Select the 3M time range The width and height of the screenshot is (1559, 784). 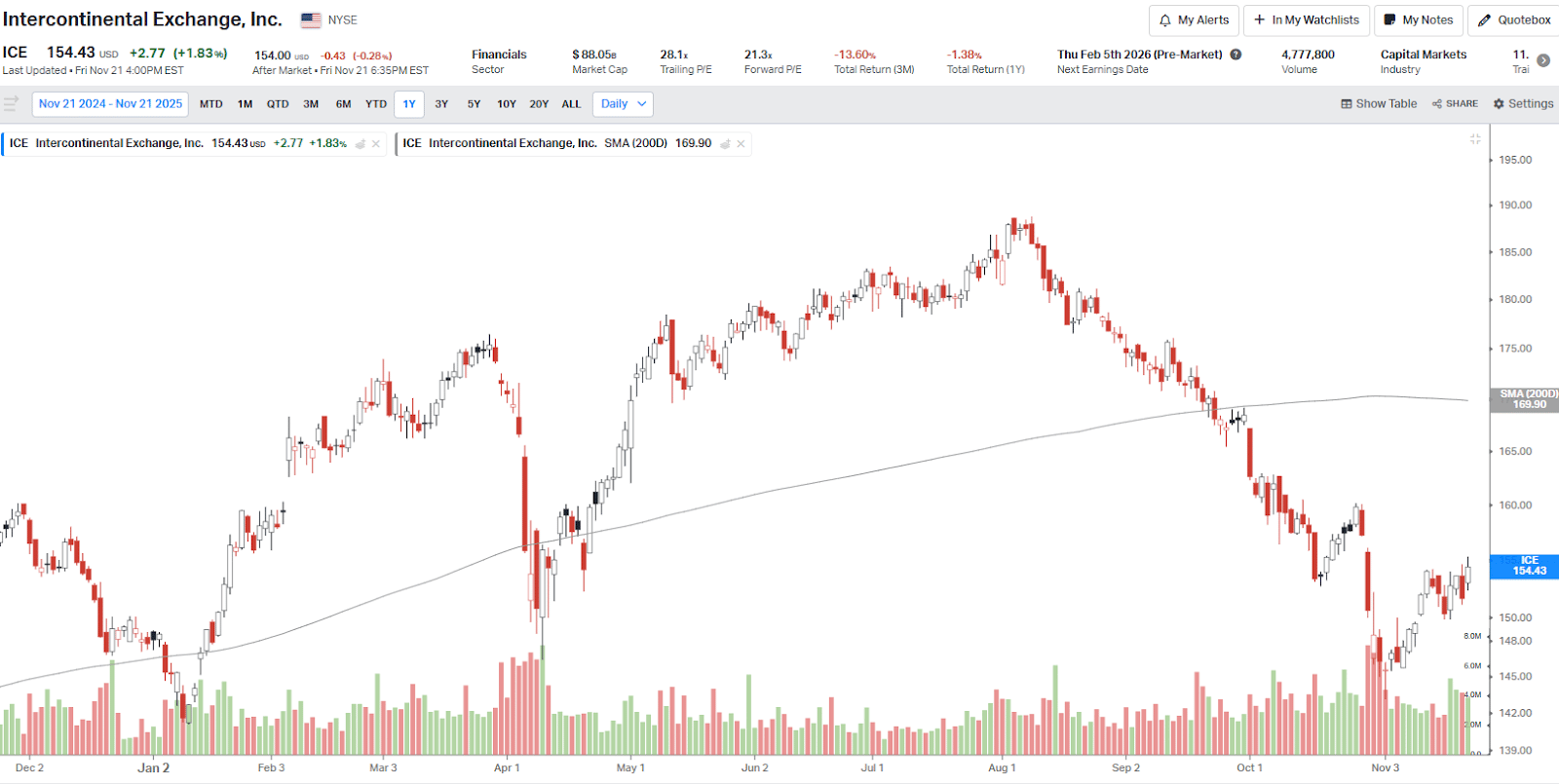coord(311,104)
